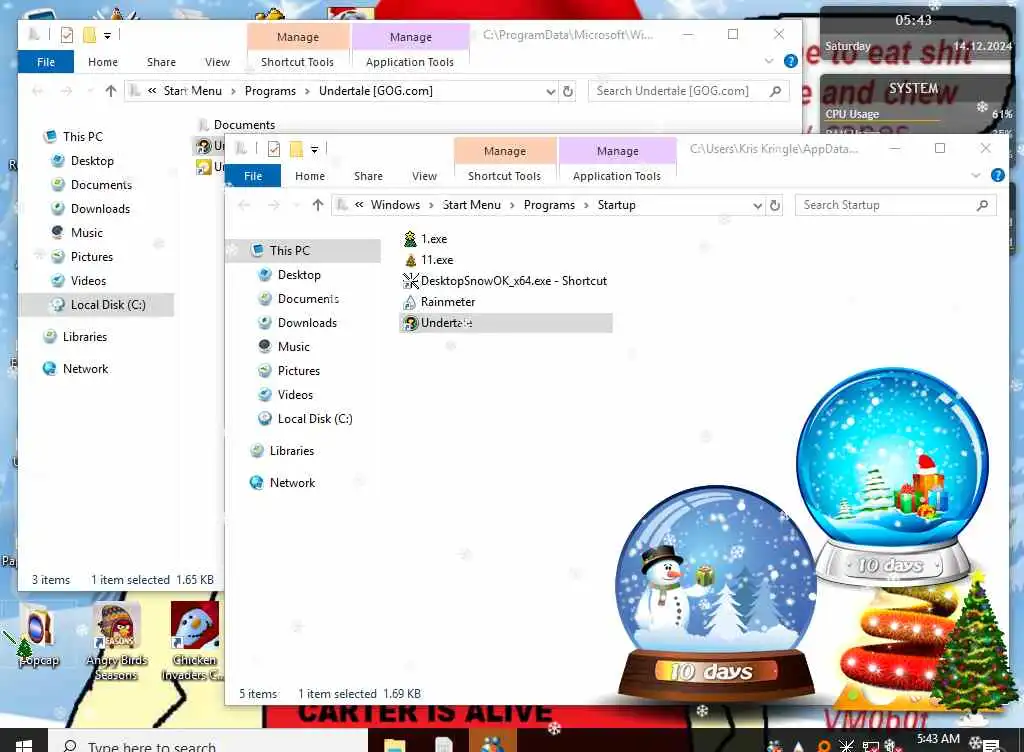Select DesktopSnowOK_x64.exe shortcut icon
1024x752 pixels.
pos(410,281)
